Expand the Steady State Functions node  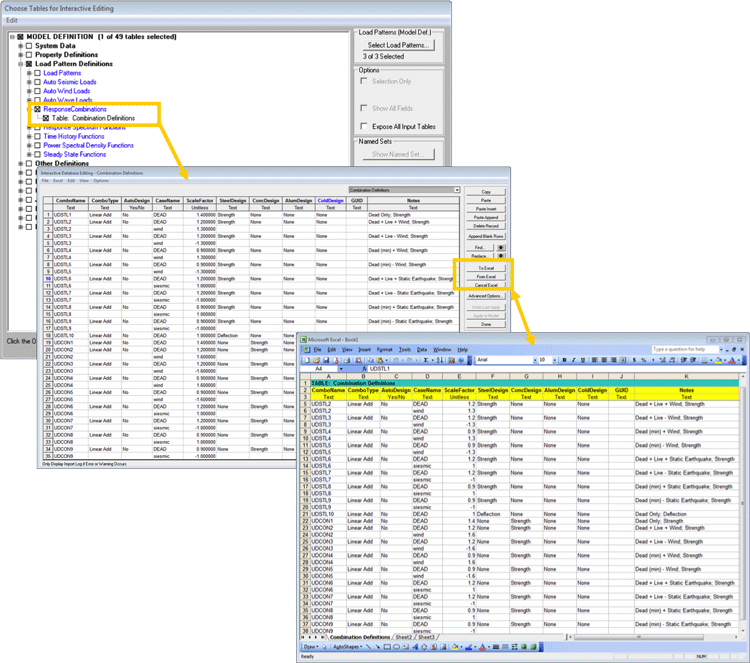[x=29, y=155]
